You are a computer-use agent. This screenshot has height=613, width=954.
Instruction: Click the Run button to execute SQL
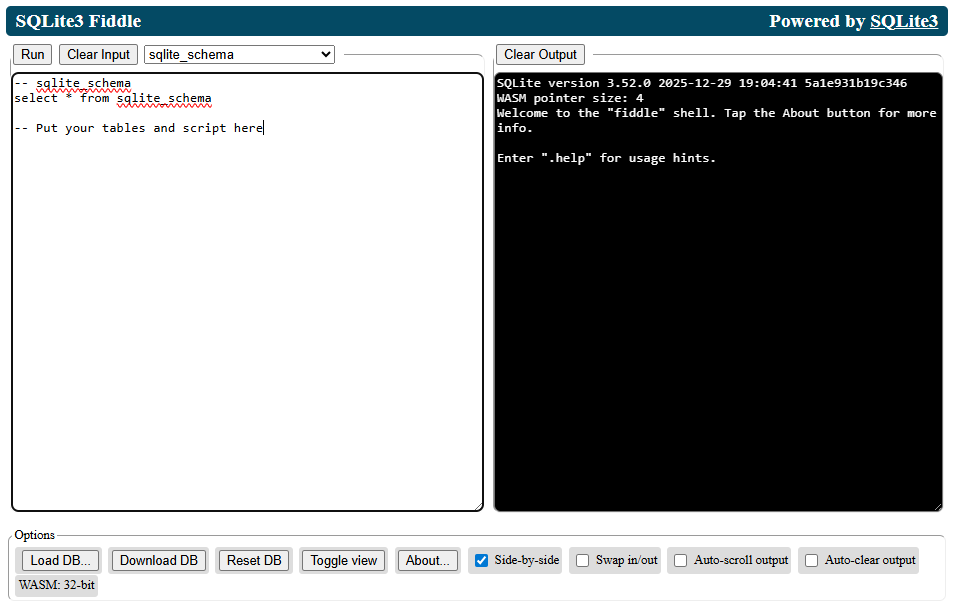[31, 54]
